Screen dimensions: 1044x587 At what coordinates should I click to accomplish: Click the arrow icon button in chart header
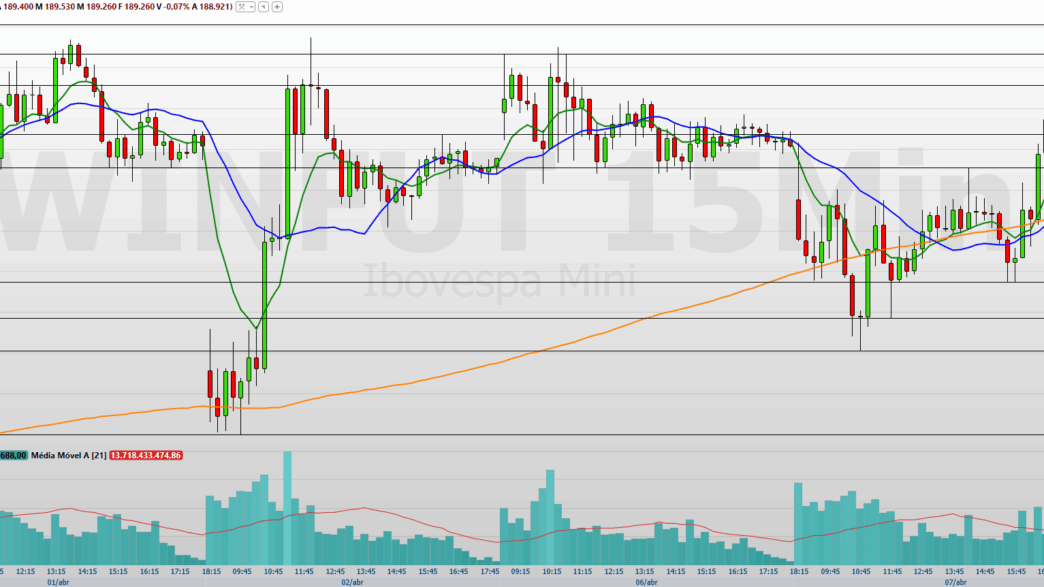point(261,6)
